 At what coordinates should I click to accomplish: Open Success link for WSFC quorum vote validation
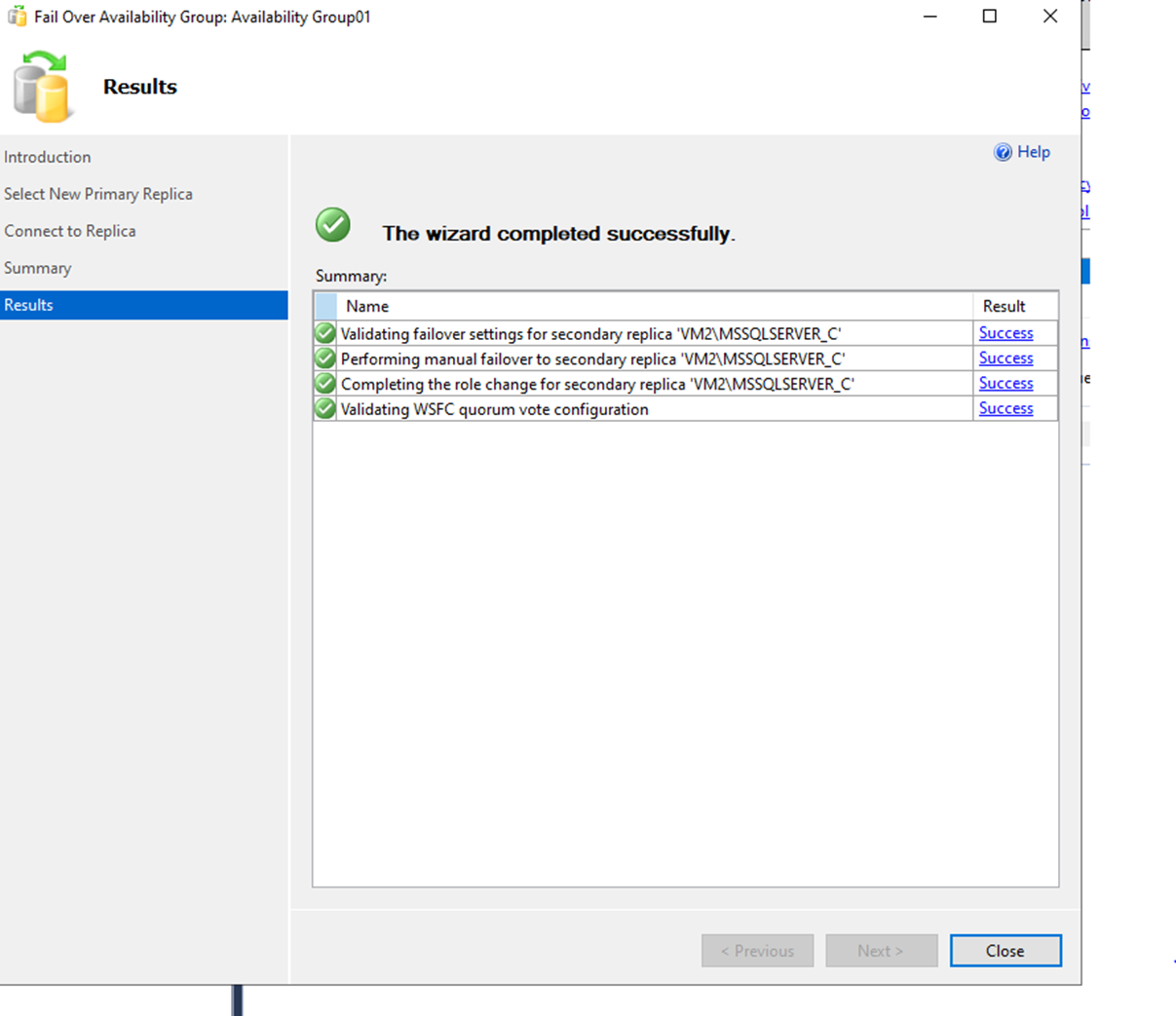pyautogui.click(x=1005, y=409)
